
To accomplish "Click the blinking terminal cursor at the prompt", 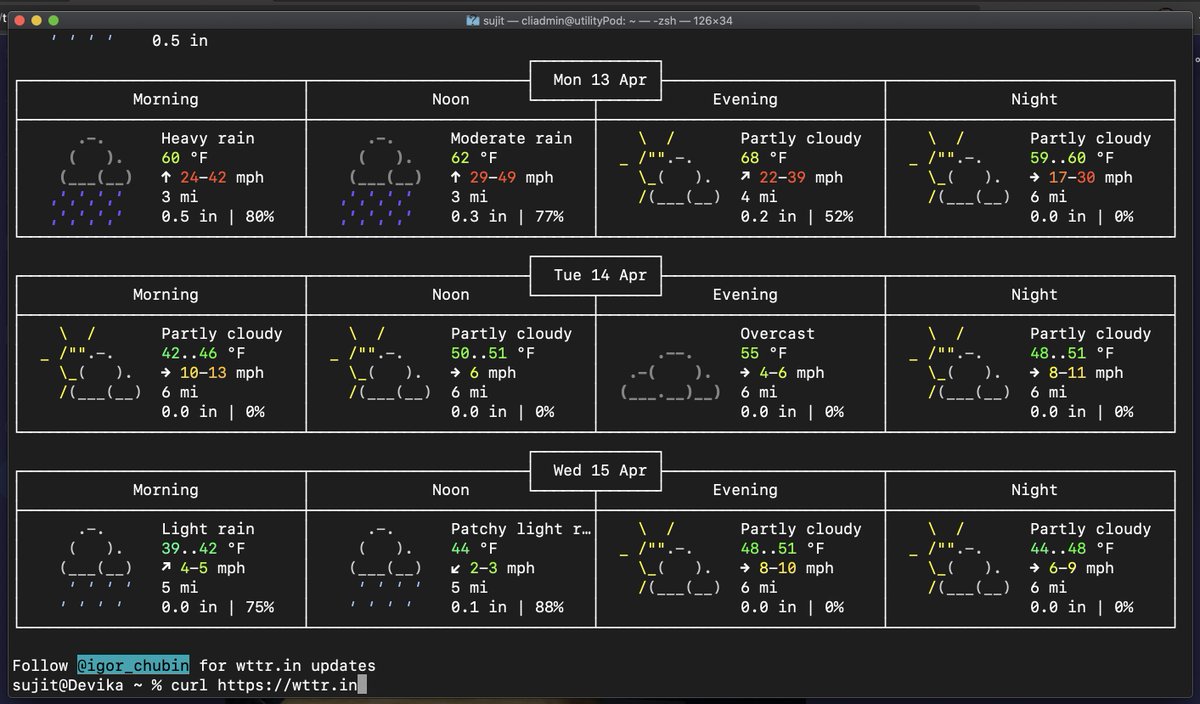I will (x=361, y=685).
